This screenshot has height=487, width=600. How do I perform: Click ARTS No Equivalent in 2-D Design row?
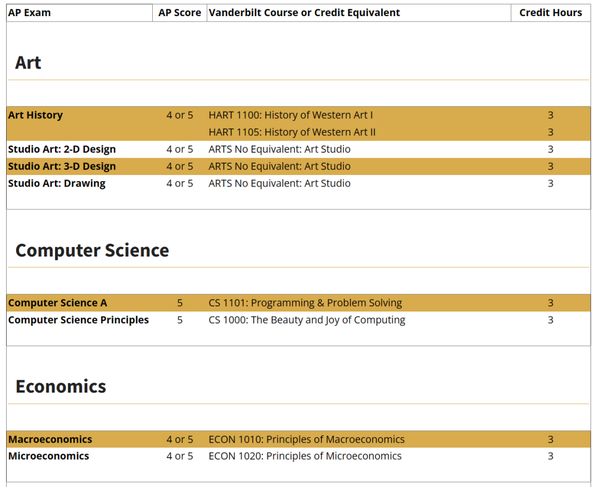[279, 149]
